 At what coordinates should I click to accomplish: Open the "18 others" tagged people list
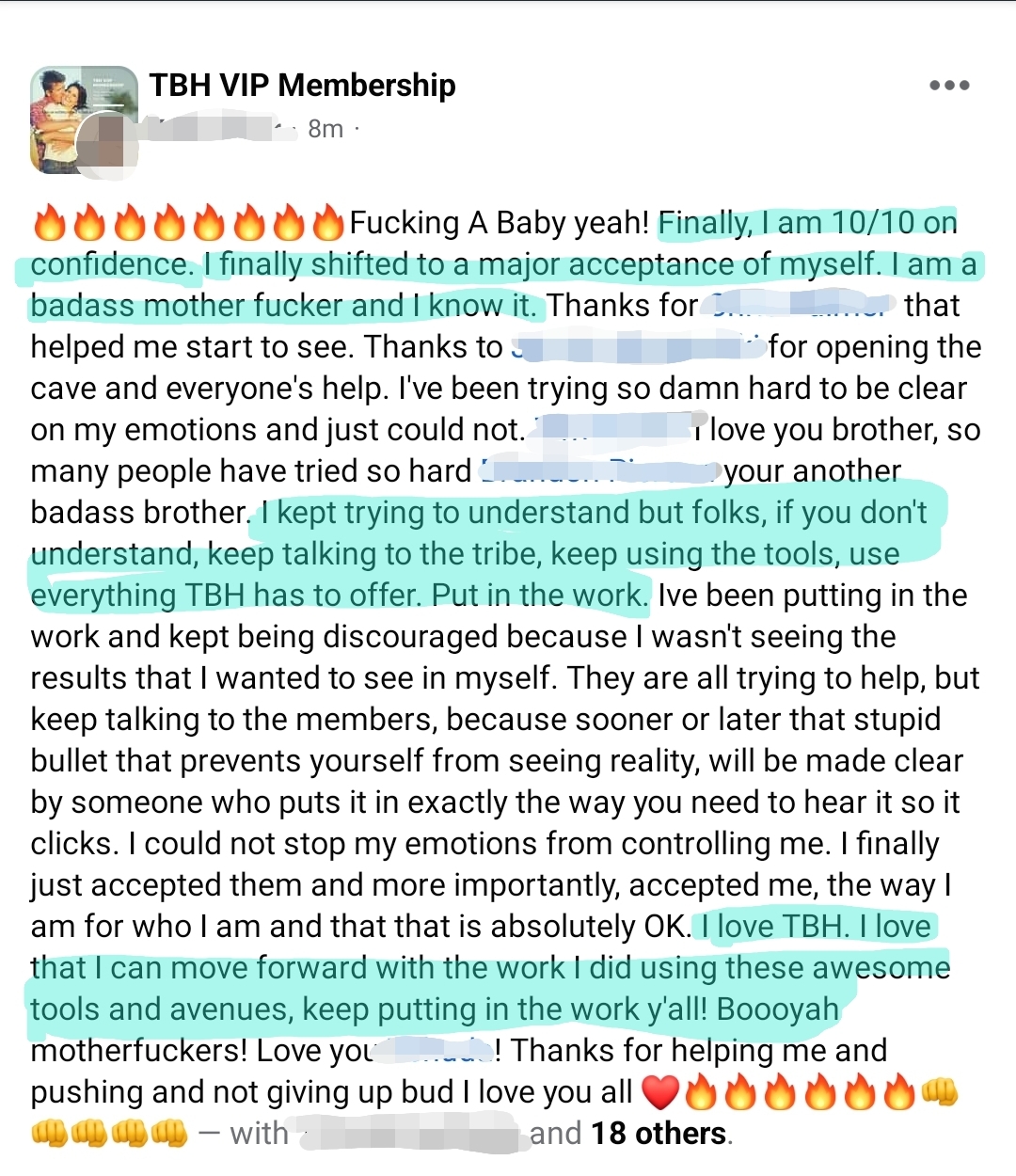[x=659, y=1134]
